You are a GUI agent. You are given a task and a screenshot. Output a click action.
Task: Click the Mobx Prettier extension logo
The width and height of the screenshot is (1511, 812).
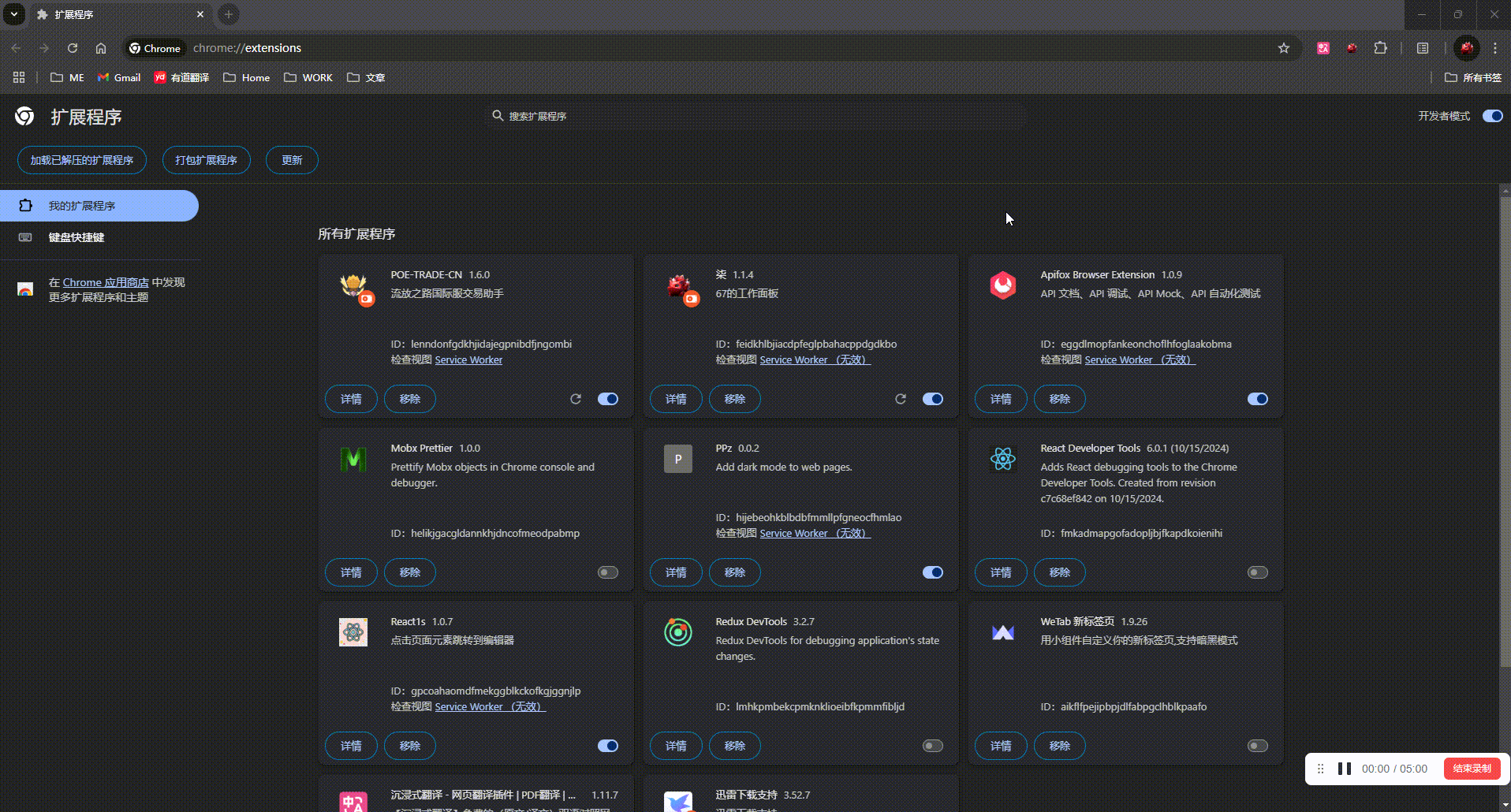(x=353, y=459)
